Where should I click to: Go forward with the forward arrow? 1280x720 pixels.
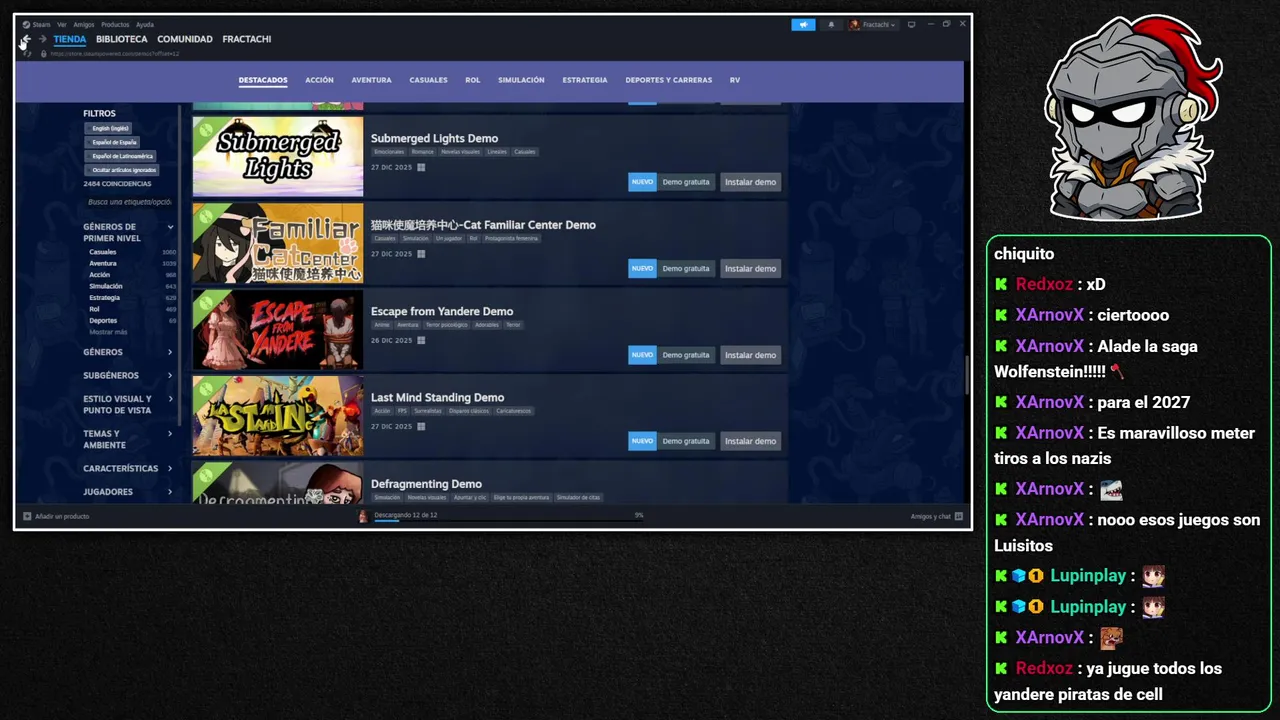pos(43,39)
